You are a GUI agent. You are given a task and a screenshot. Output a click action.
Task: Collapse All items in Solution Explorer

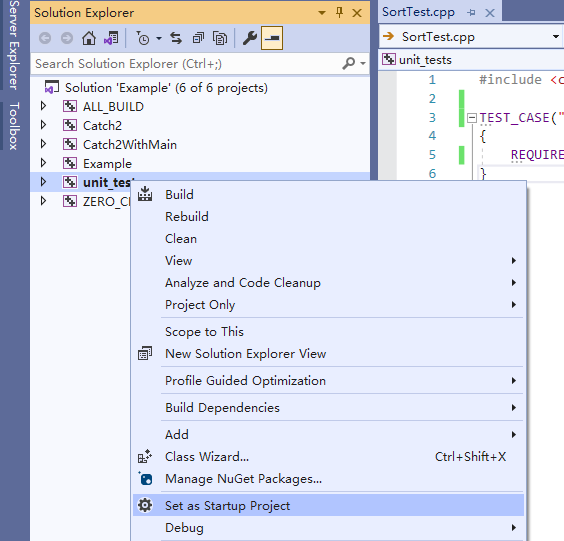pyautogui.click(x=198, y=38)
